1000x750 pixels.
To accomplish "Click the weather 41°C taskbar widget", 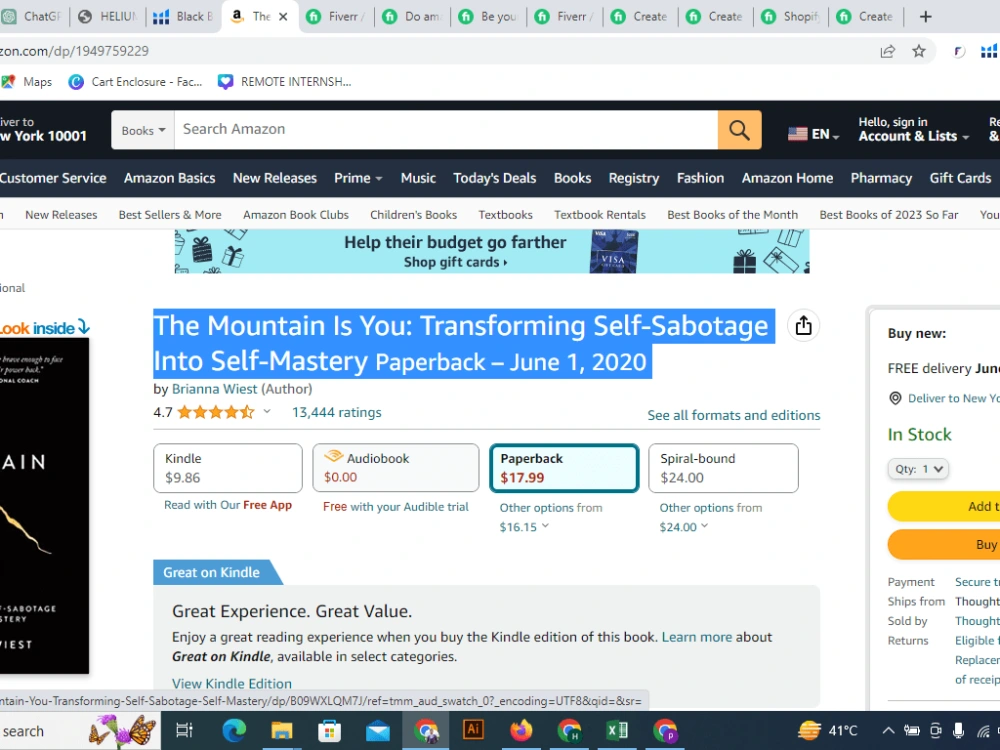I will (x=827, y=731).
